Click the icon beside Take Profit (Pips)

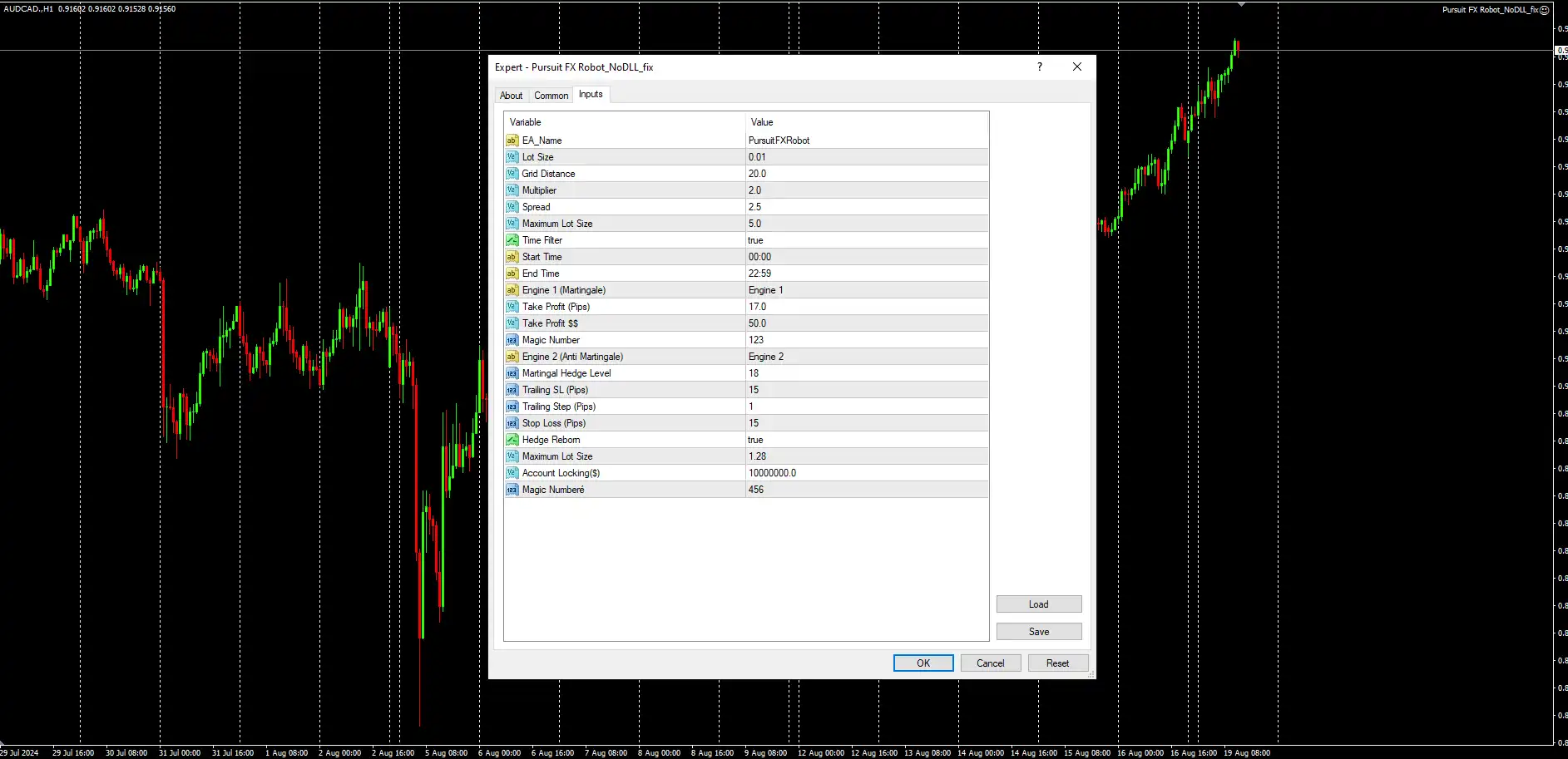(512, 307)
